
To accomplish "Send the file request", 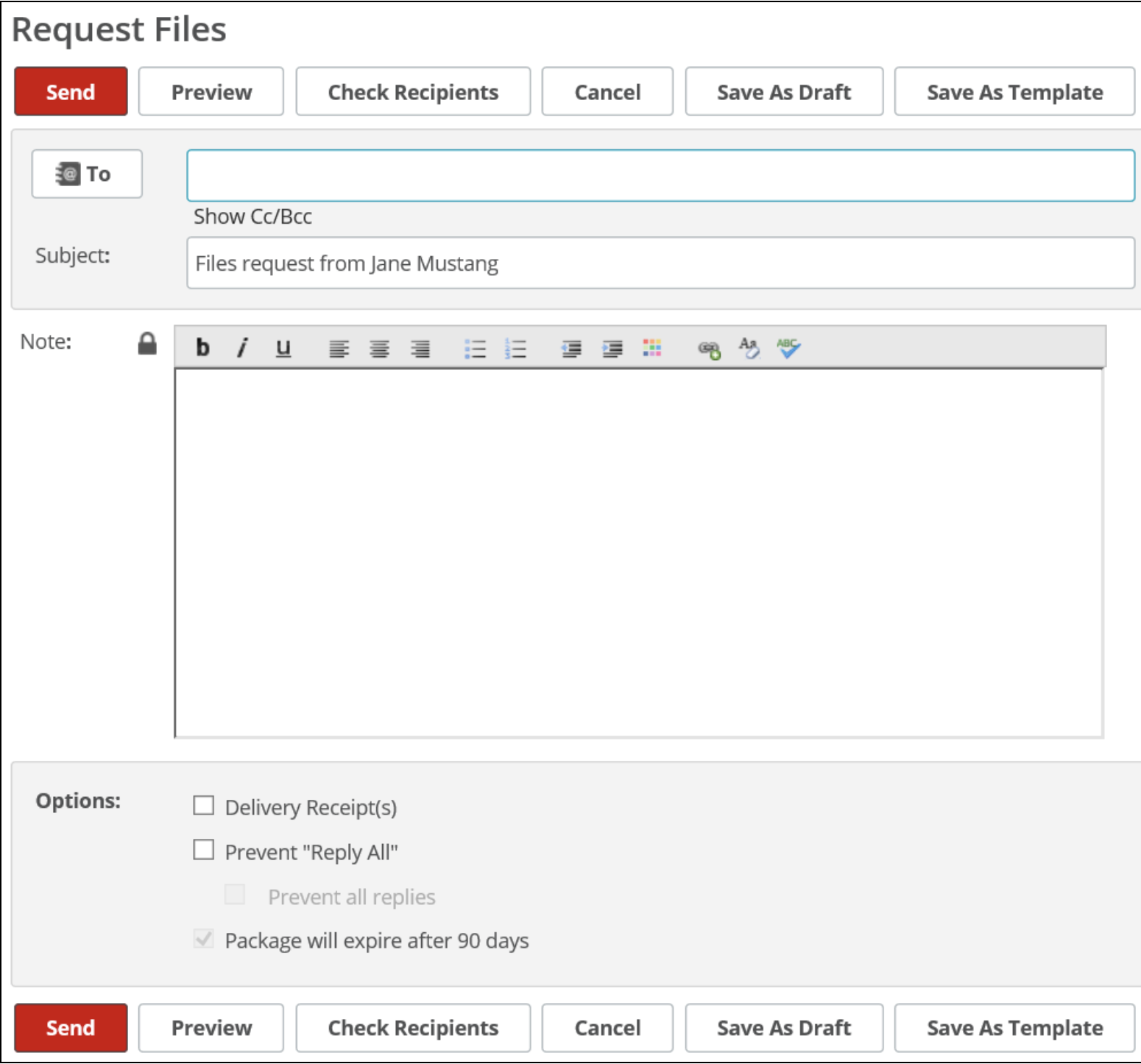I will (x=70, y=91).
